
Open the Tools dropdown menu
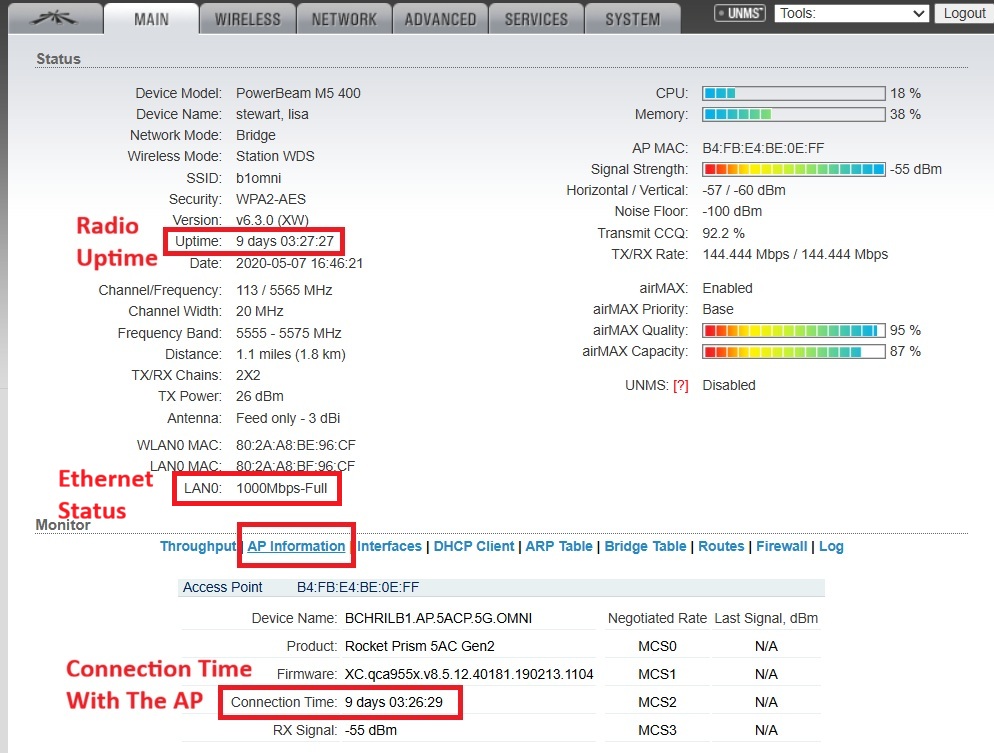(x=852, y=13)
